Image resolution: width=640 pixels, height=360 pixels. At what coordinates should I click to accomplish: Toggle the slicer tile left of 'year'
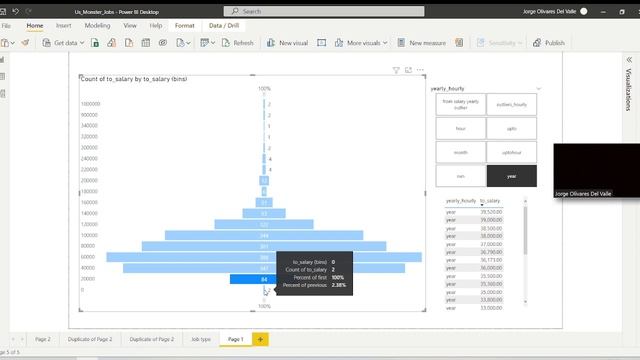460,176
